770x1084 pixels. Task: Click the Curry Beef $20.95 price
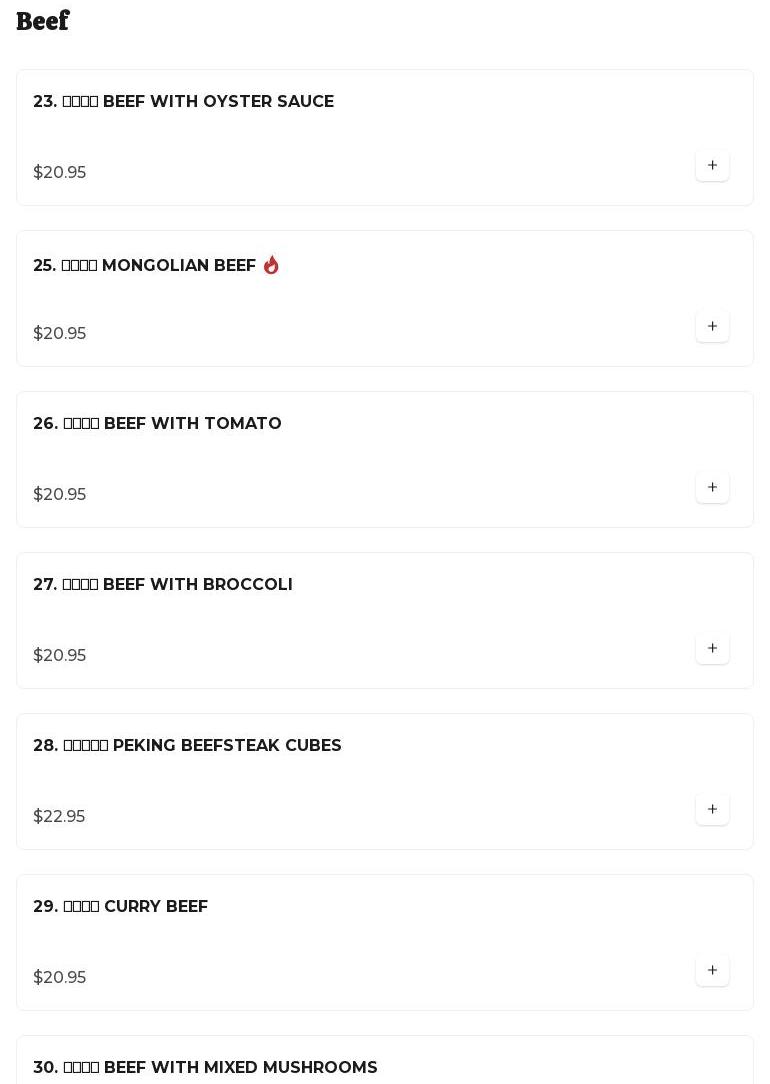click(59, 978)
